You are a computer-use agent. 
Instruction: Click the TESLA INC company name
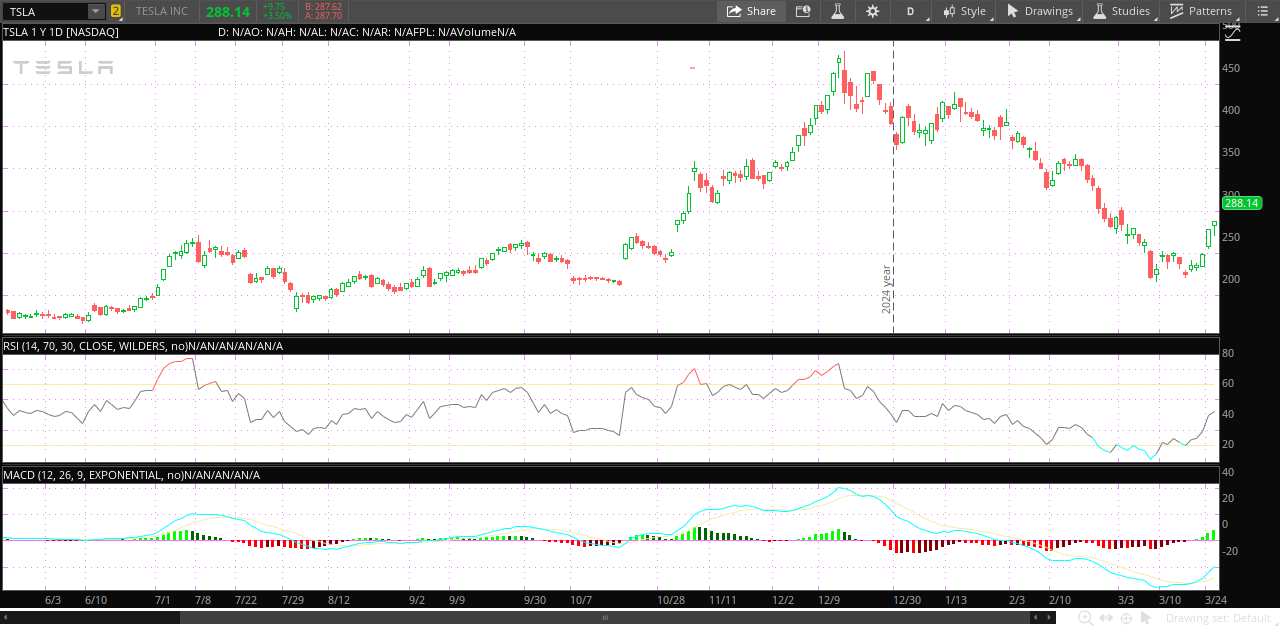tap(162, 11)
